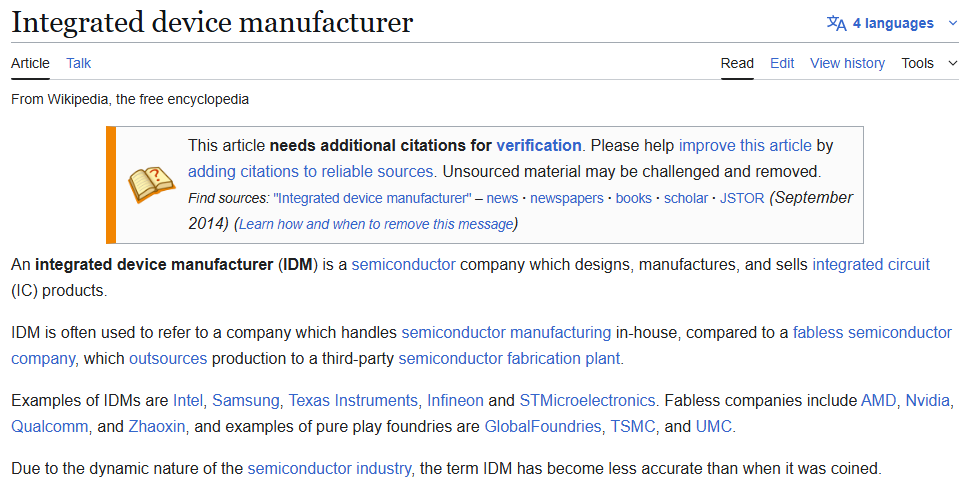This screenshot has height=504, width=976.
Task: Go to the Texas Instruments article
Action: tap(353, 400)
